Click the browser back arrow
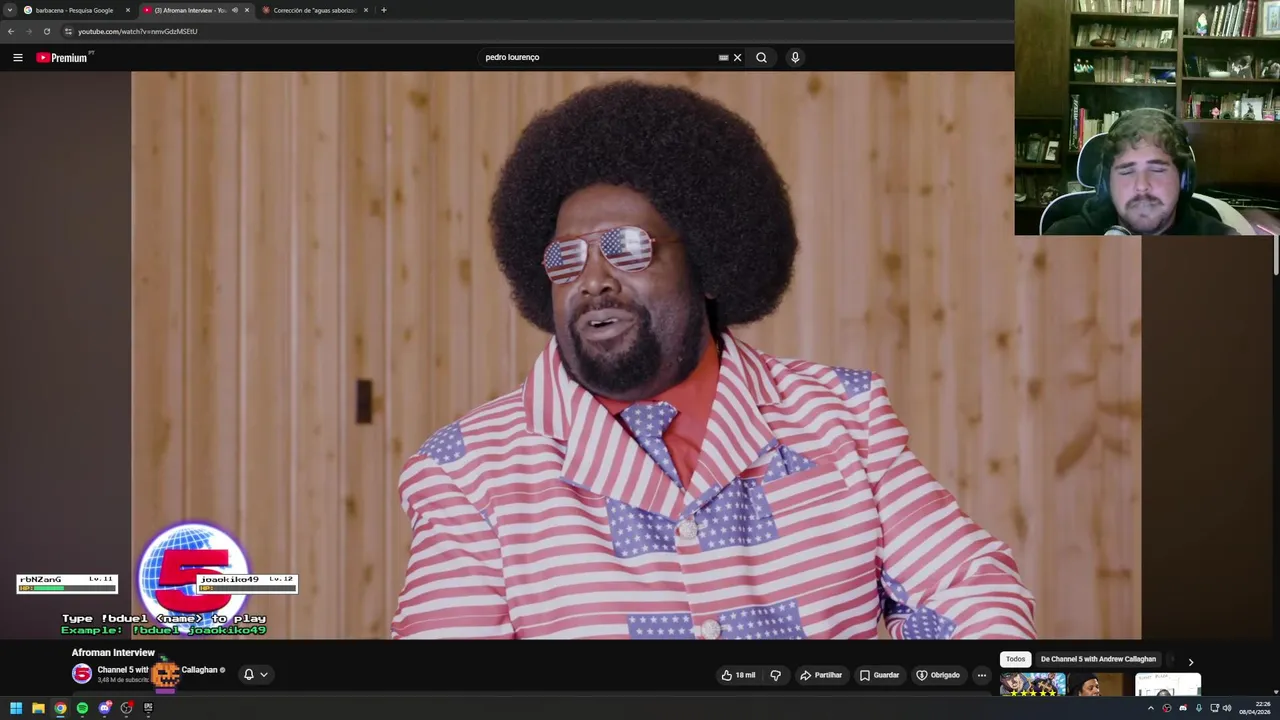The width and height of the screenshot is (1280, 720). [x=11, y=31]
